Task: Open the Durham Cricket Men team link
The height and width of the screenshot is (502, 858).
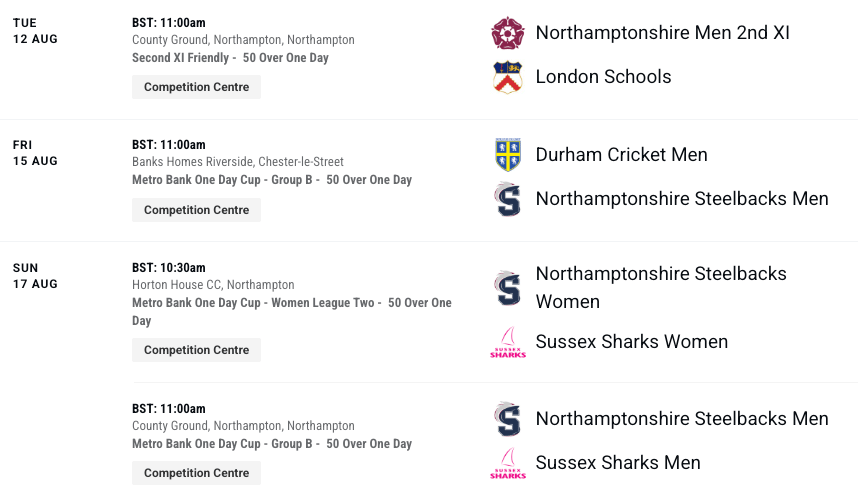Action: point(621,155)
